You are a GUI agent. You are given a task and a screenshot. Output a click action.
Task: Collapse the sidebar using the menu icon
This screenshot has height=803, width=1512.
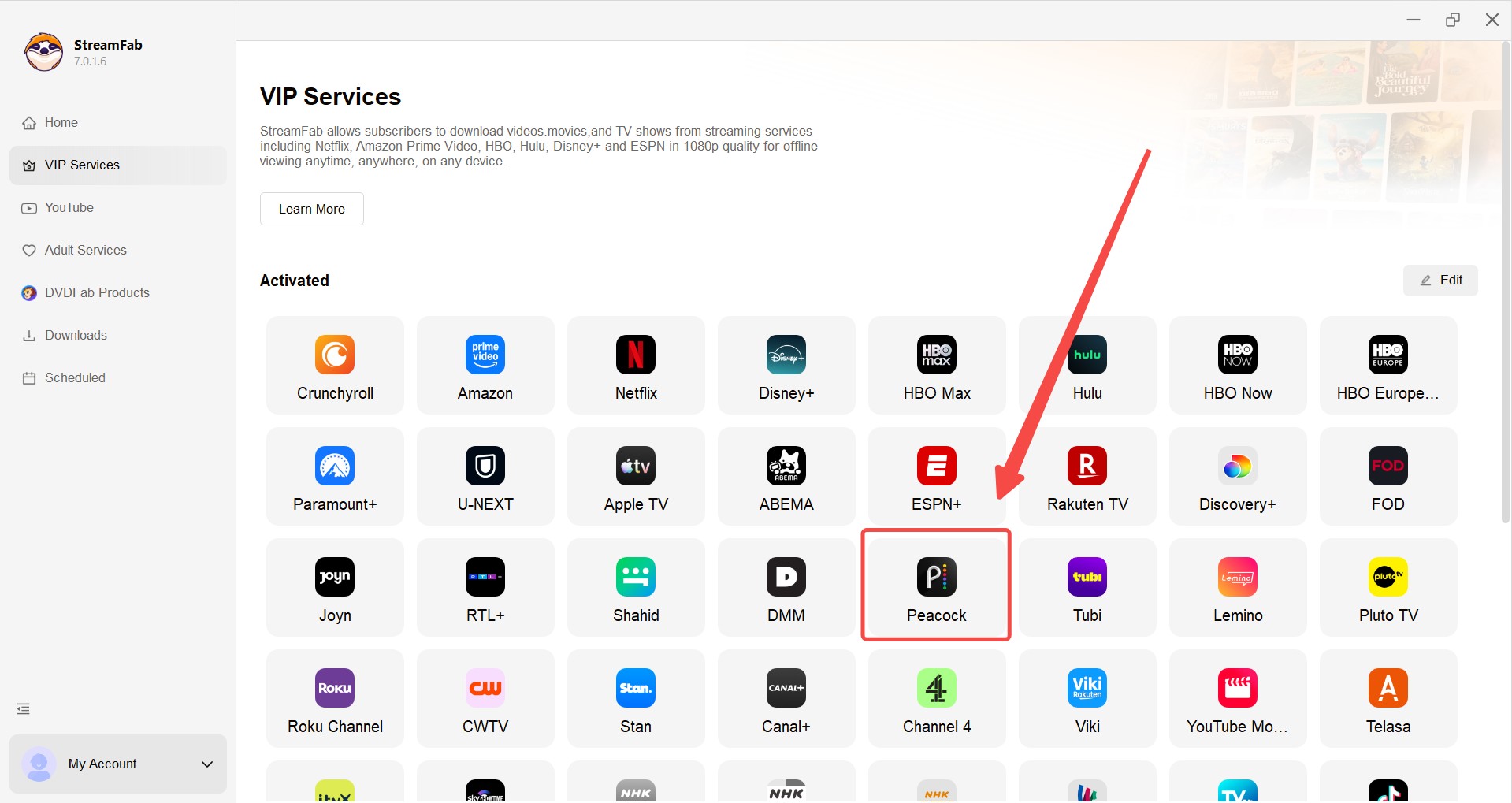click(24, 708)
